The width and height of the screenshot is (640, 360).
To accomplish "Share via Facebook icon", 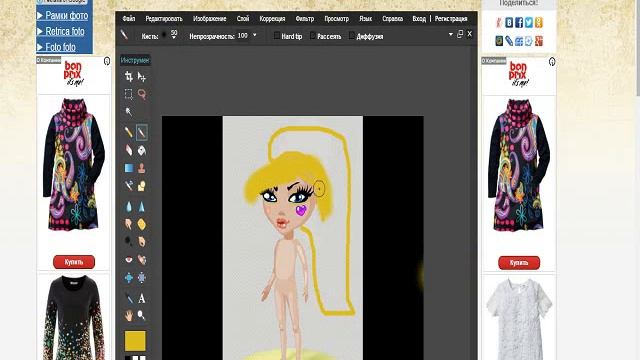I will click(519, 22).
